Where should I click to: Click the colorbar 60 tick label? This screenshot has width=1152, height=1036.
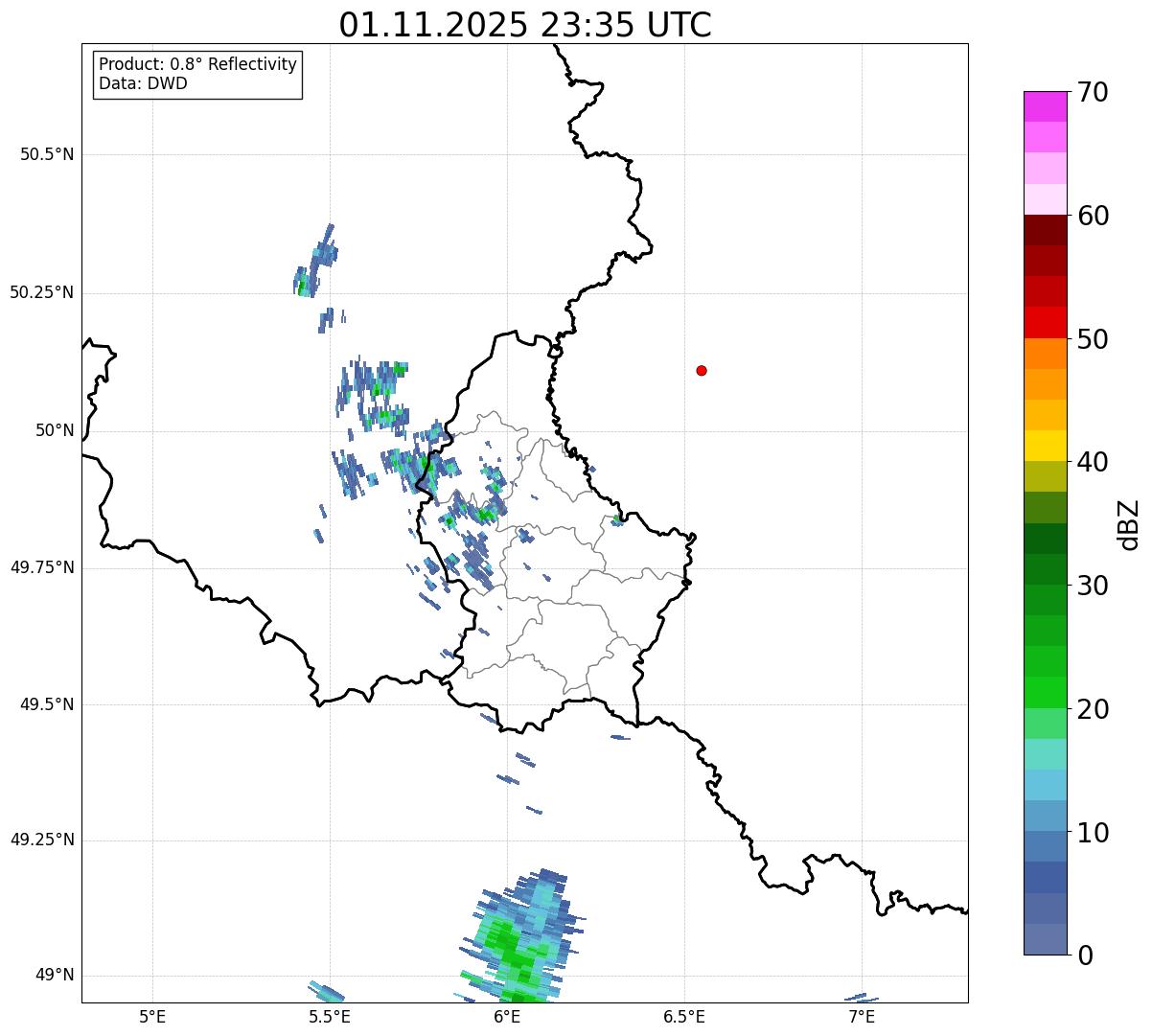1093,216
